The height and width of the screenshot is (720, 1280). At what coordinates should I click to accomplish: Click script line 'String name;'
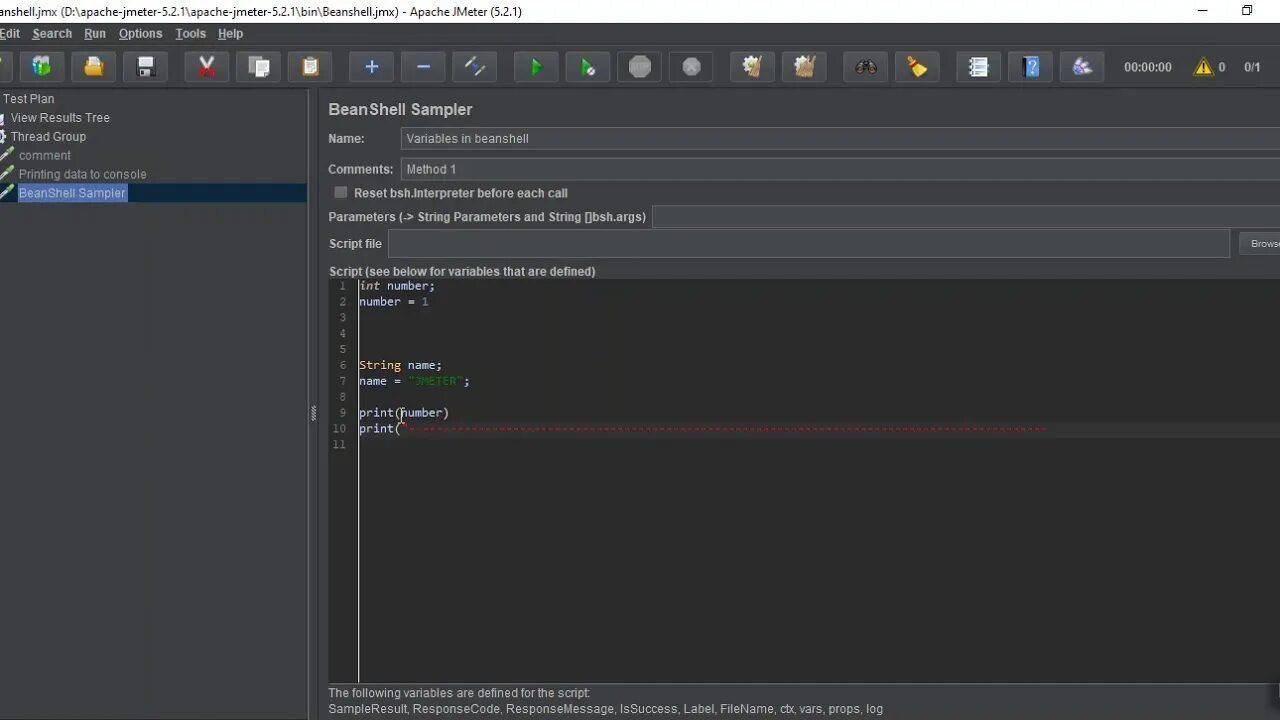click(x=400, y=365)
